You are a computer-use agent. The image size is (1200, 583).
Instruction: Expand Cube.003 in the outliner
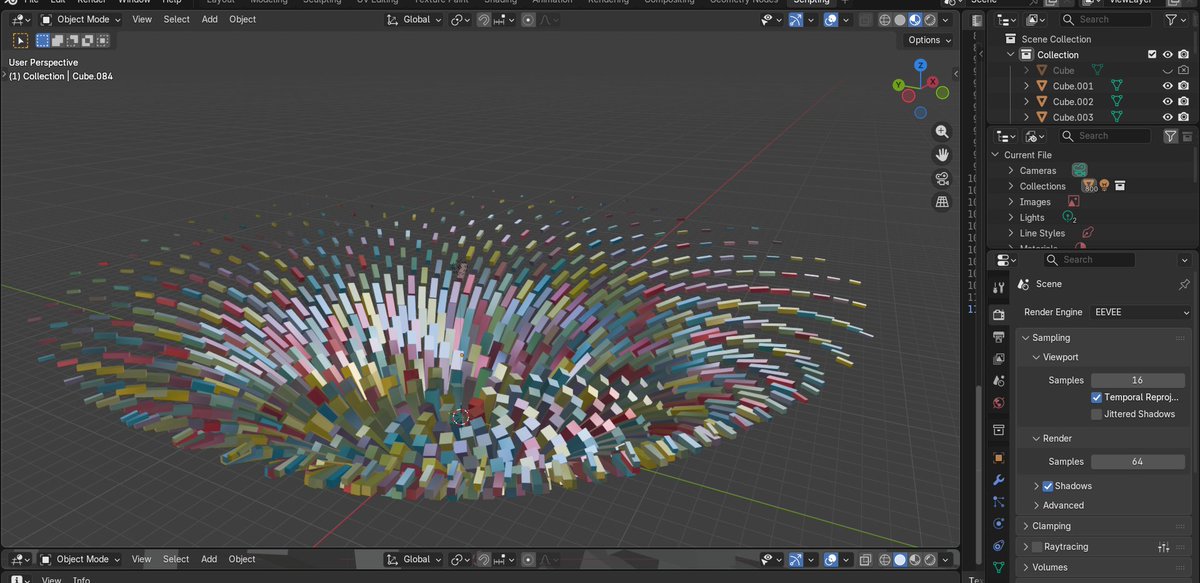pyautogui.click(x=1026, y=118)
